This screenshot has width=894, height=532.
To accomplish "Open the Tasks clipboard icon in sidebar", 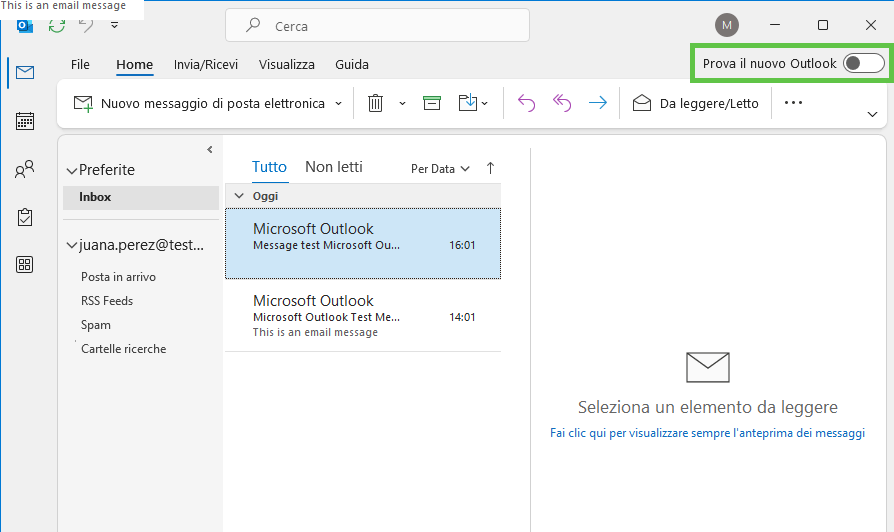I will point(25,217).
